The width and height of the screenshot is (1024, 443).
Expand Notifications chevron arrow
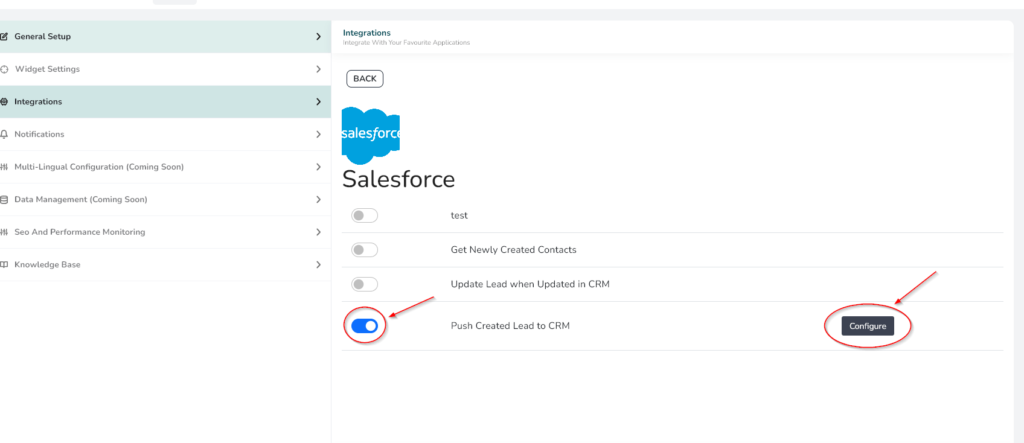click(319, 135)
